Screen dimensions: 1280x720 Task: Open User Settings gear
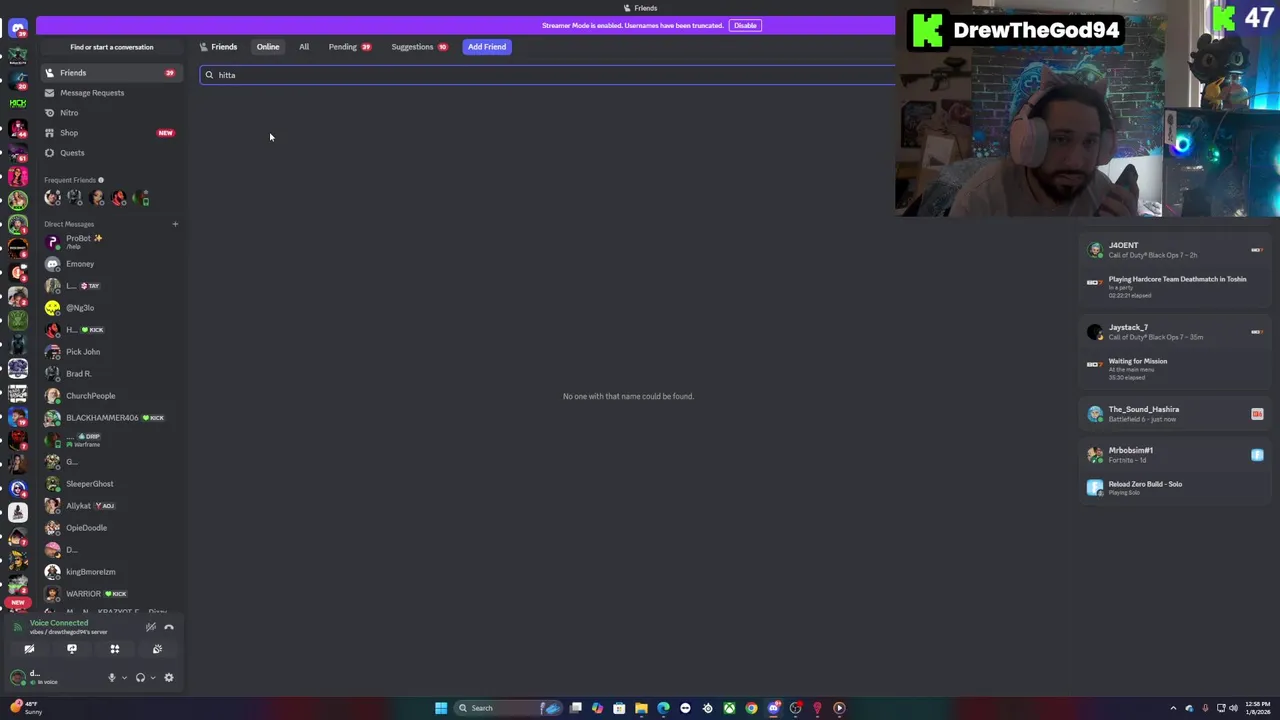point(169,678)
